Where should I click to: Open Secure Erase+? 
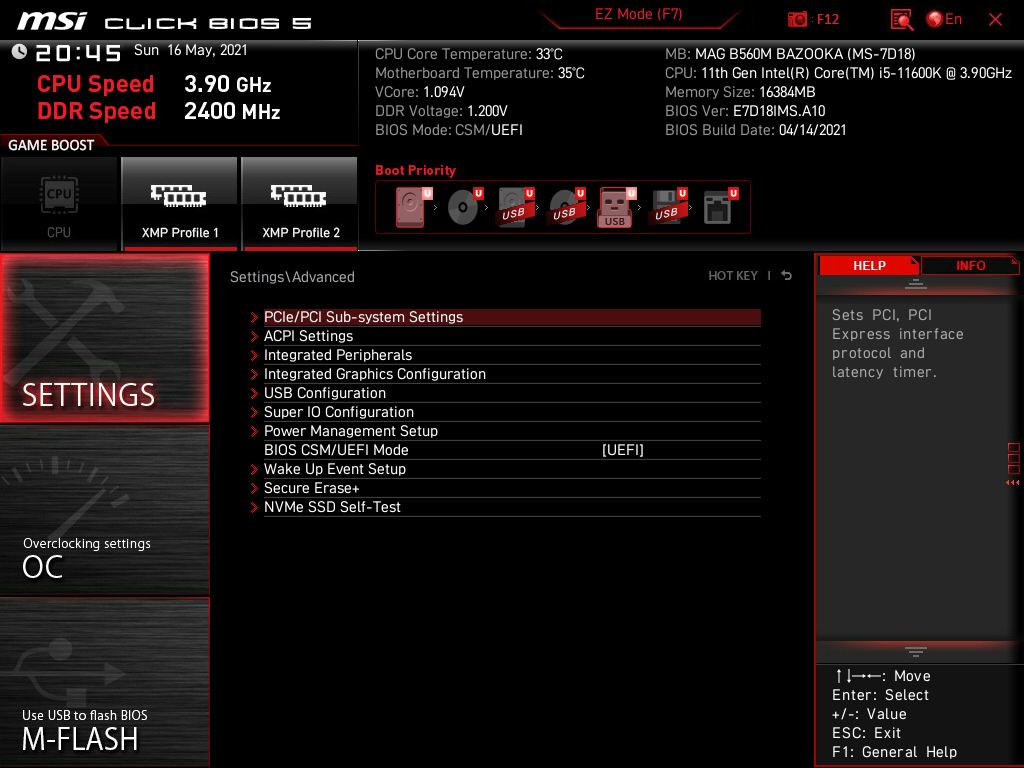(512, 487)
